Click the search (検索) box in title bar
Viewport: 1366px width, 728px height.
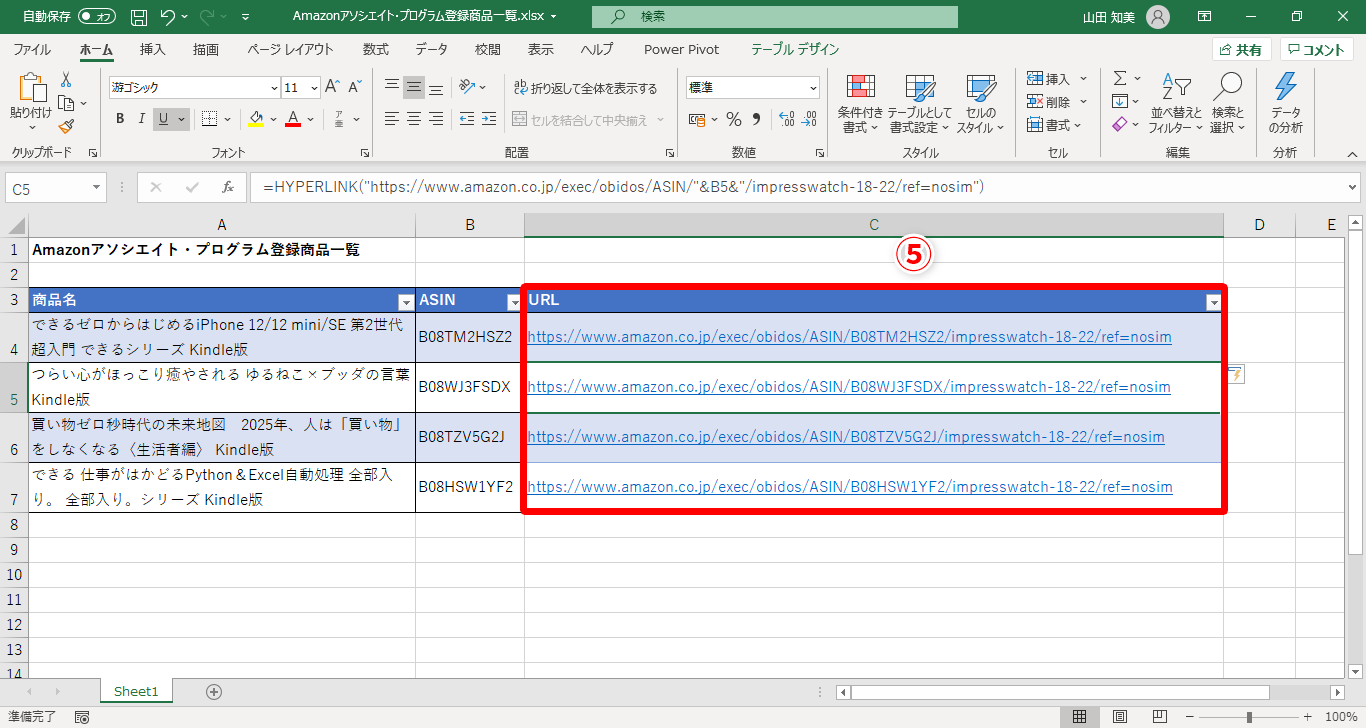click(775, 17)
